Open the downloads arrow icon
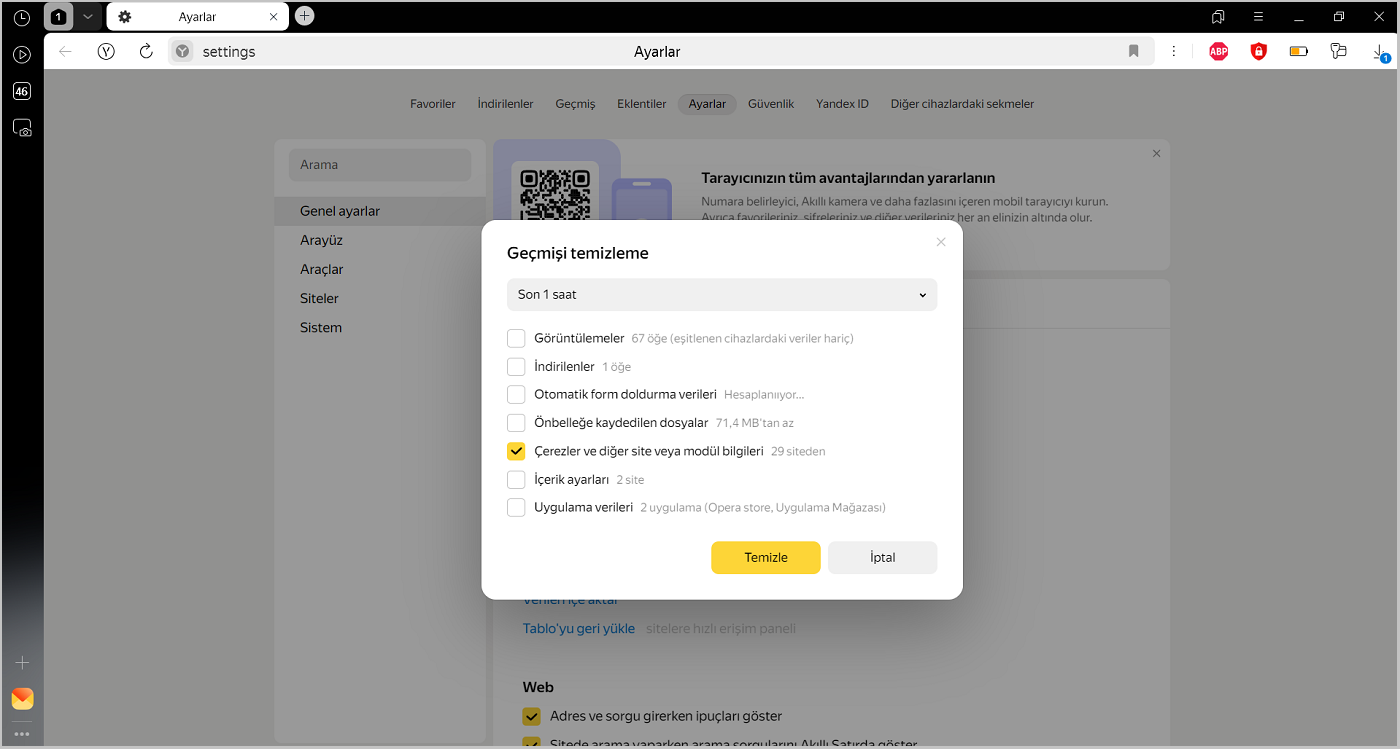 click(x=1380, y=51)
